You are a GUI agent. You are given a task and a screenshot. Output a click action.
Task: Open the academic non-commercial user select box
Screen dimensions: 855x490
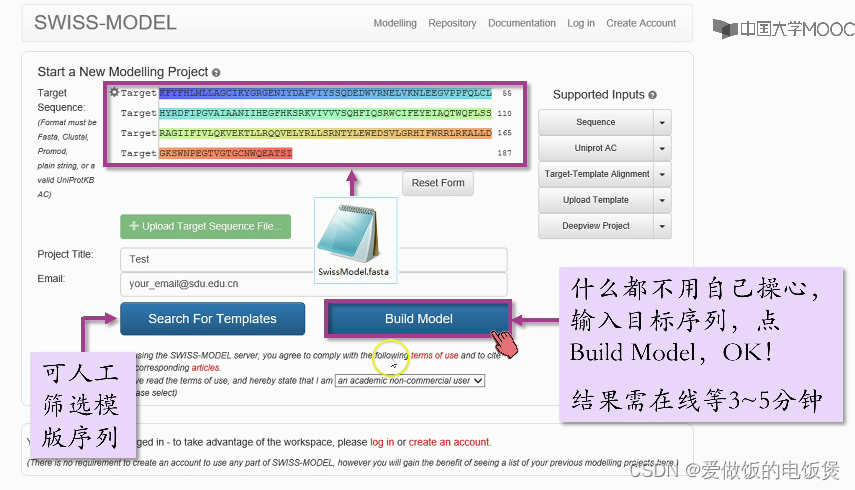(410, 380)
